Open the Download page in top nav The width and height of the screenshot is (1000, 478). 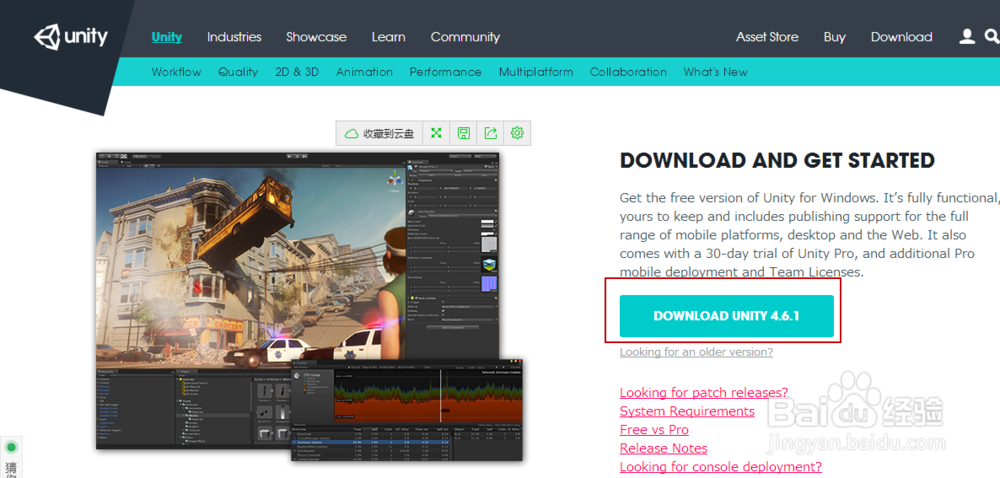[902, 37]
